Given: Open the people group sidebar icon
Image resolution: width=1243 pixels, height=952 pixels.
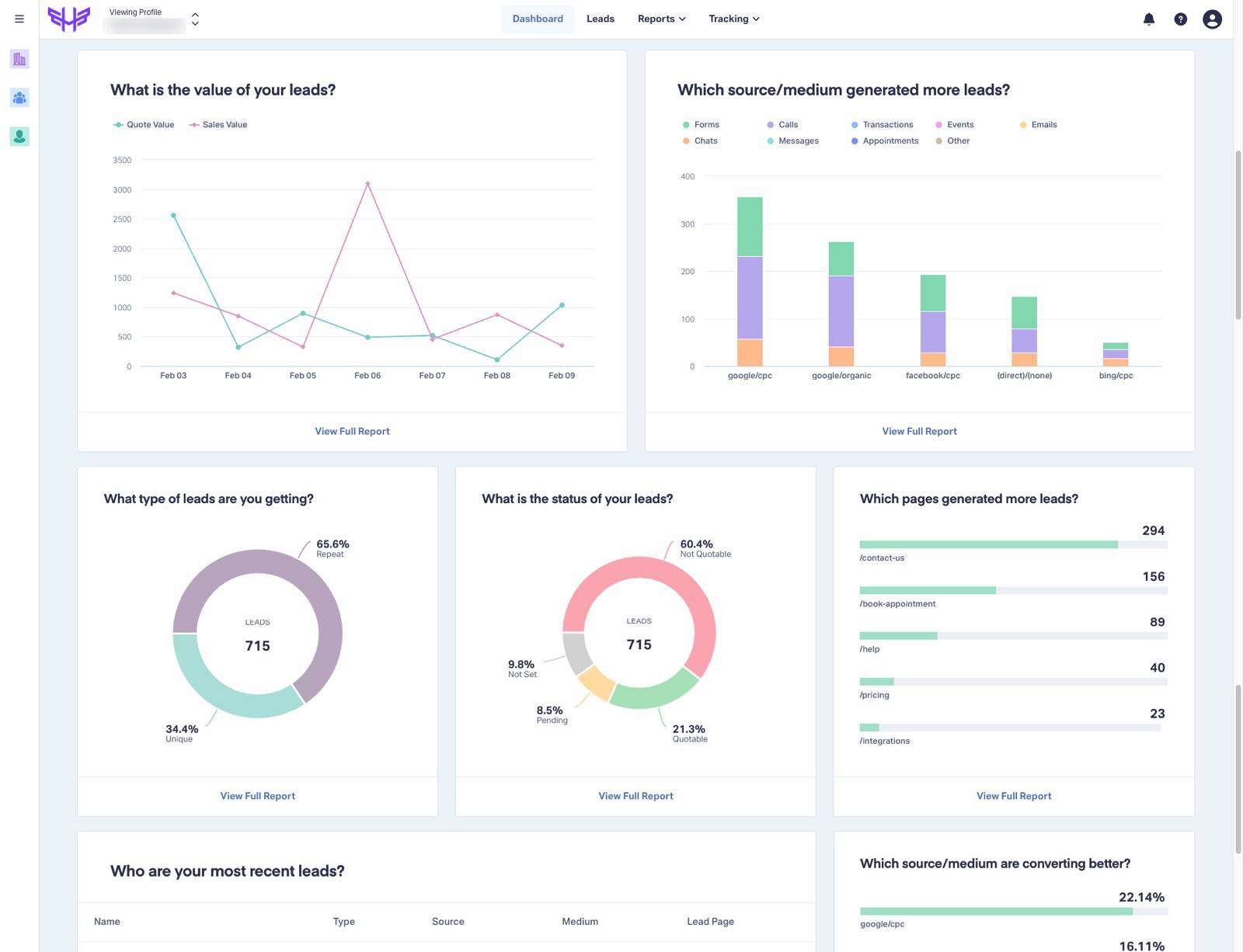Looking at the screenshot, I should point(19,98).
